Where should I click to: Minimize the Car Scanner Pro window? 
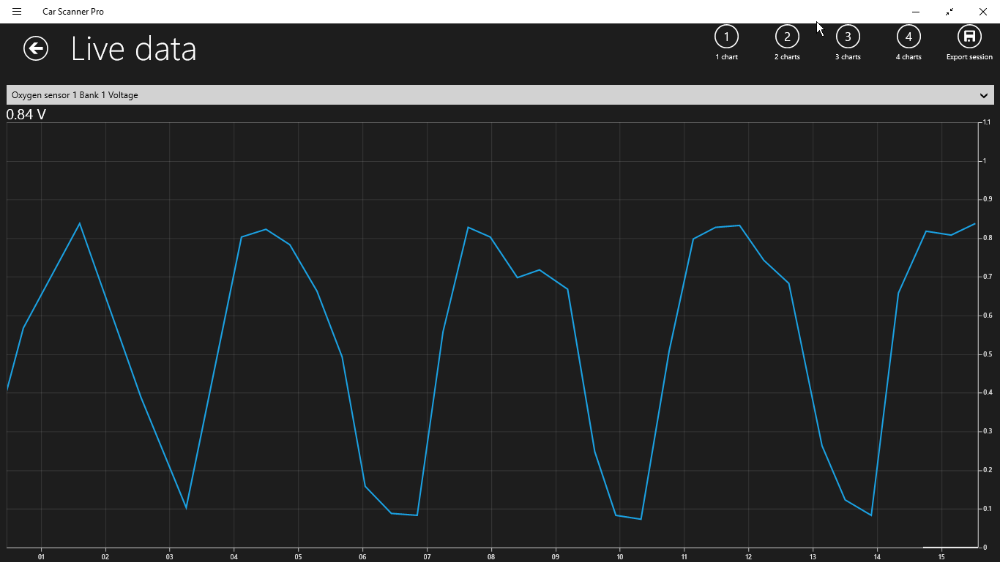[x=915, y=11]
